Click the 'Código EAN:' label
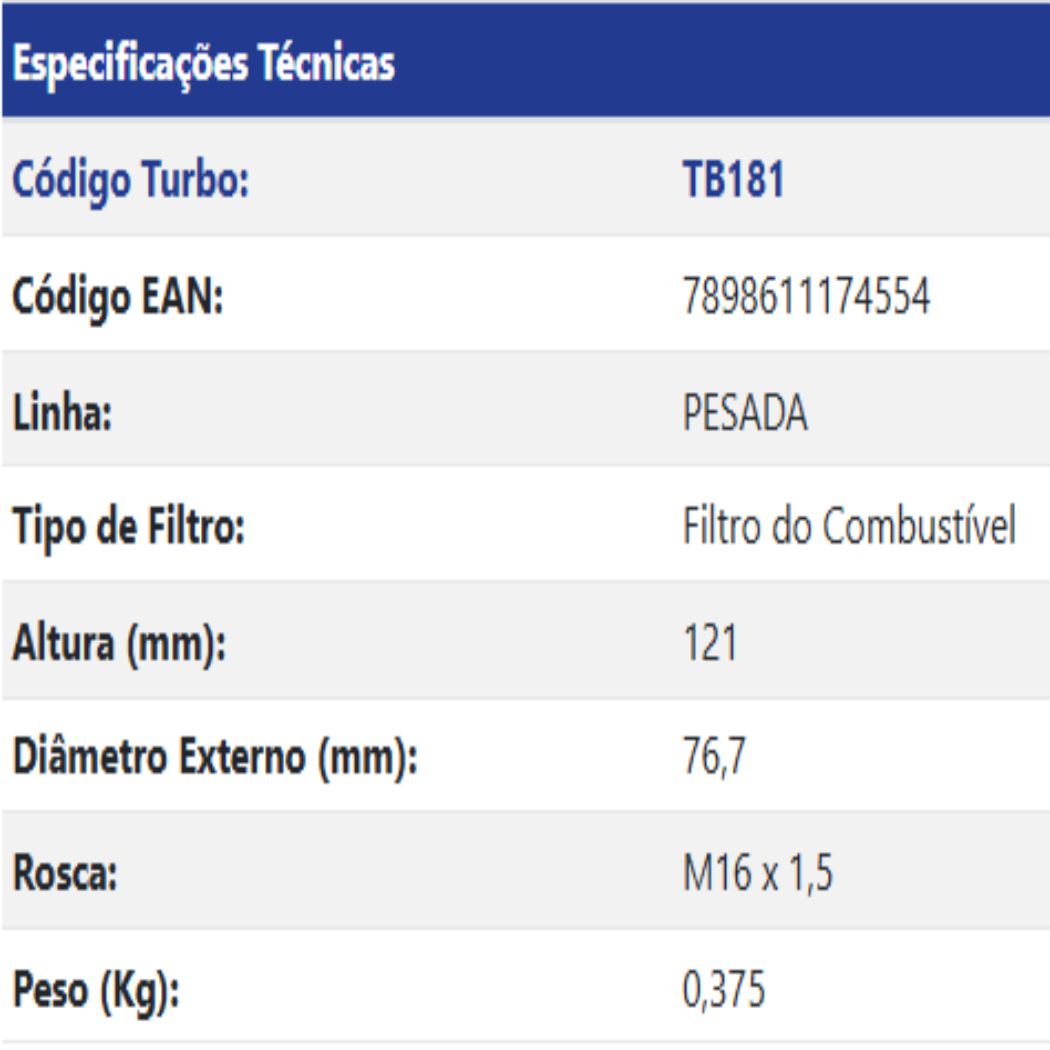The image size is (1050, 1050). 116,297
